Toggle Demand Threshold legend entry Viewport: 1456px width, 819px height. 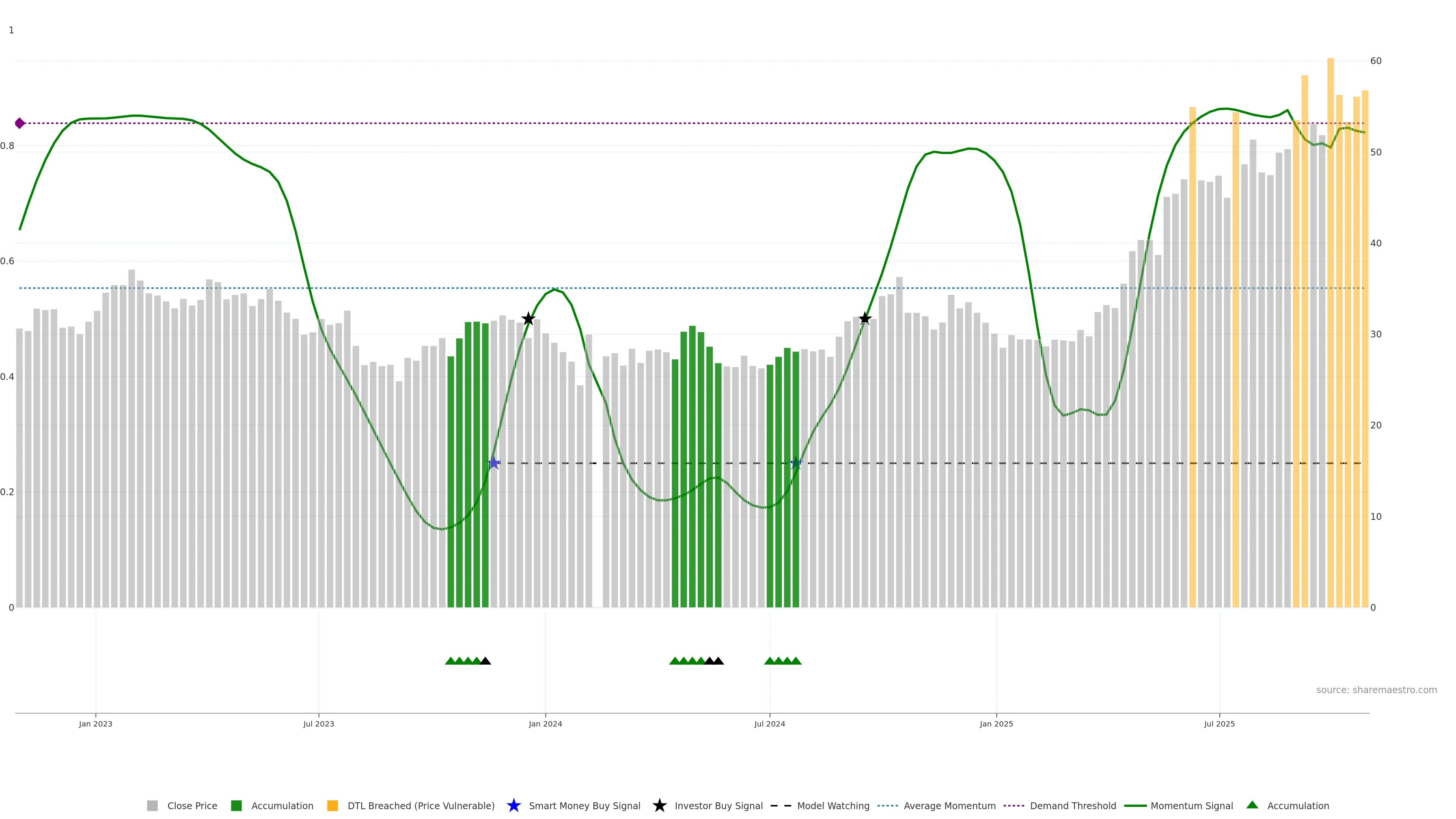[x=1073, y=806]
